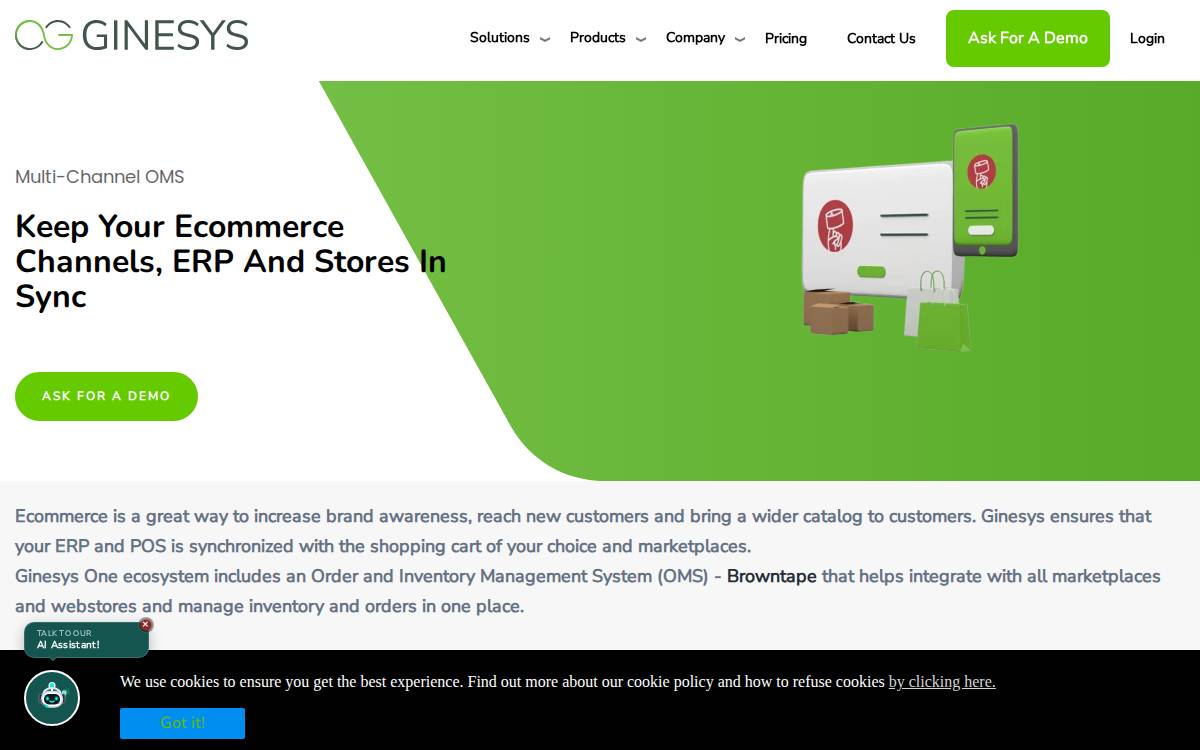Click the shopping bags illustration

point(937,311)
